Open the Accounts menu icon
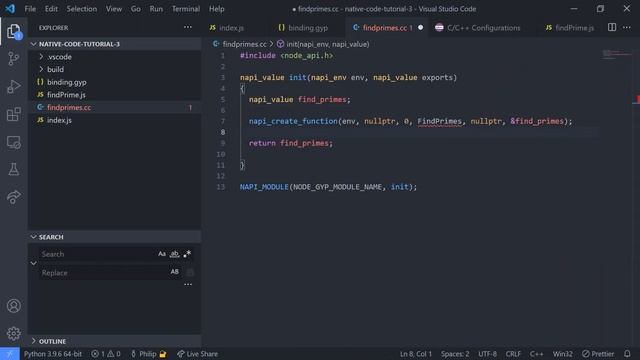Screen dimensions: 640x360 (13, 306)
